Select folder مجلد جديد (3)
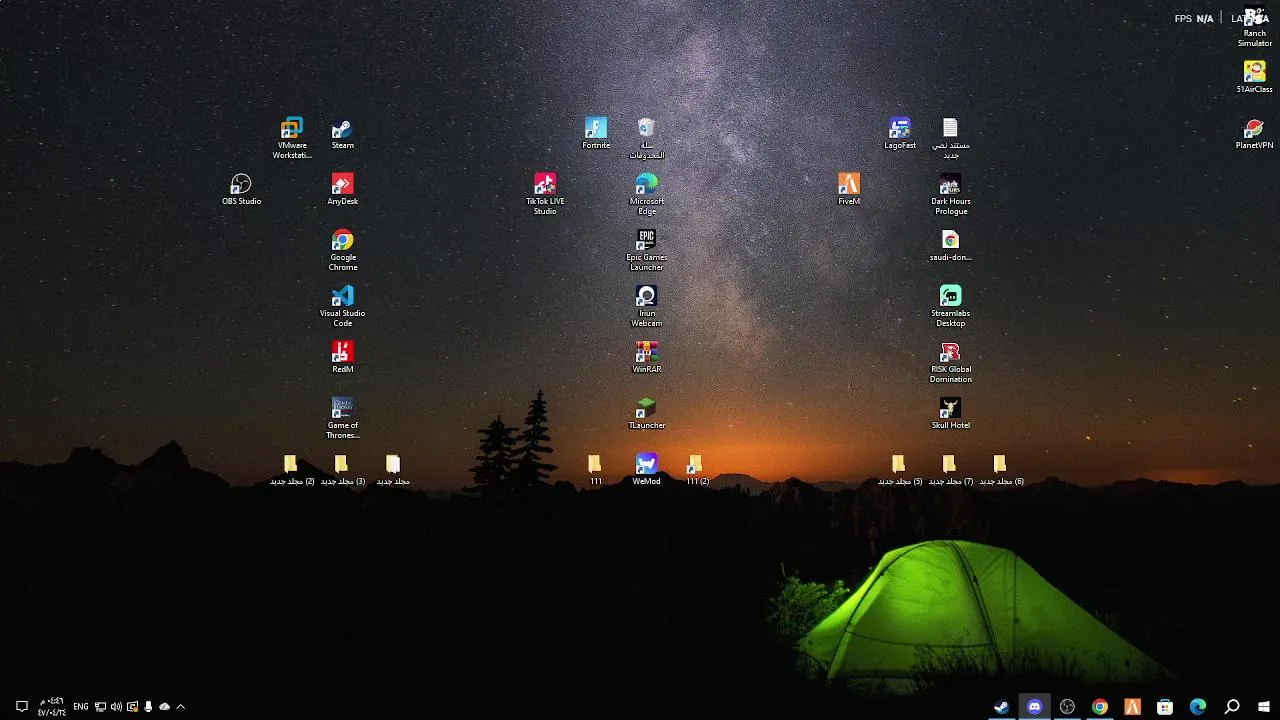Image resolution: width=1280 pixels, height=720 pixels. click(x=342, y=470)
